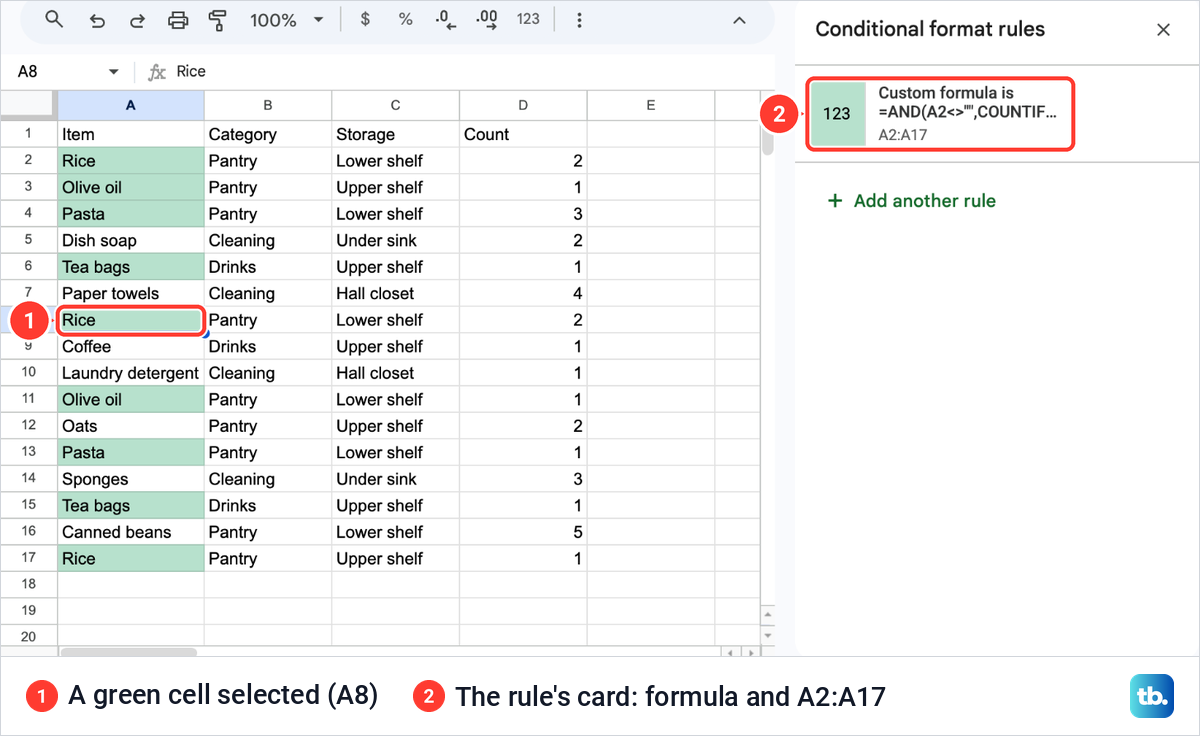Click the search magnifier icon
The width and height of the screenshot is (1200, 736).
click(x=55, y=20)
